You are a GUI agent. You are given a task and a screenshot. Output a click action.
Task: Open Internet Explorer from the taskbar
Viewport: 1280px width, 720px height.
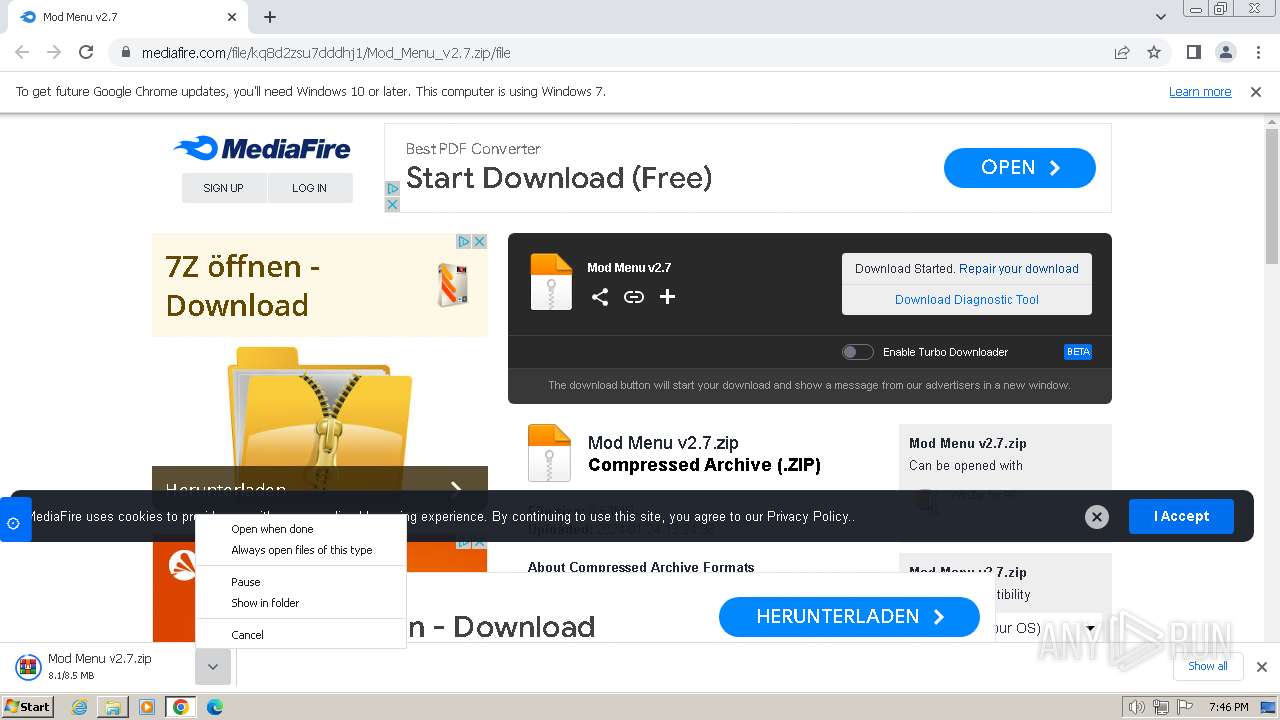point(80,707)
